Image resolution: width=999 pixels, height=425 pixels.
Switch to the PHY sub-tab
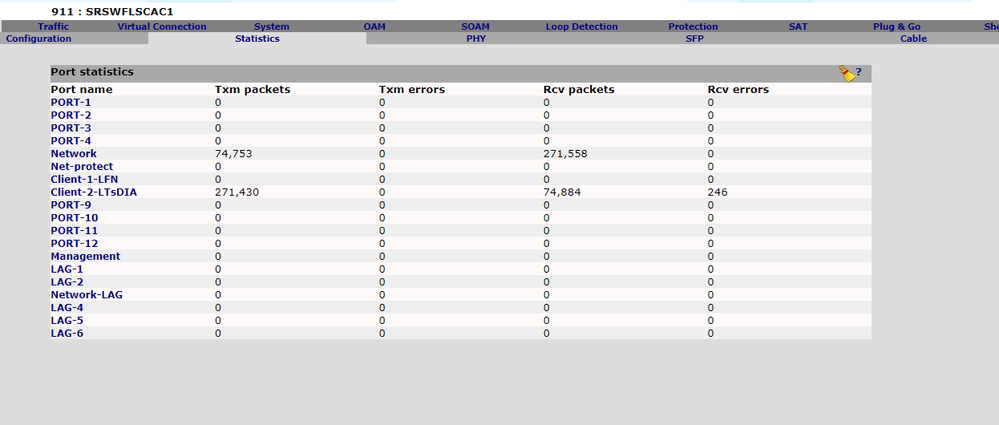click(x=476, y=39)
